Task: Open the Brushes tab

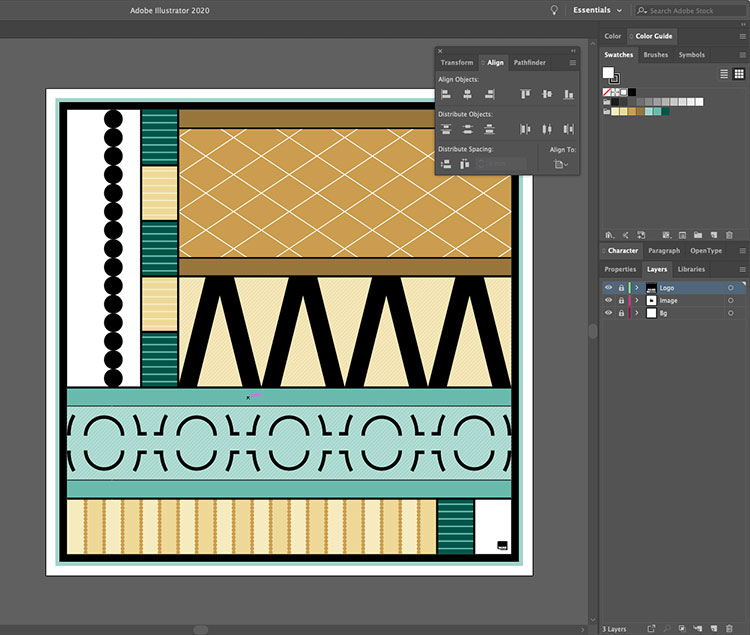Action: point(656,55)
